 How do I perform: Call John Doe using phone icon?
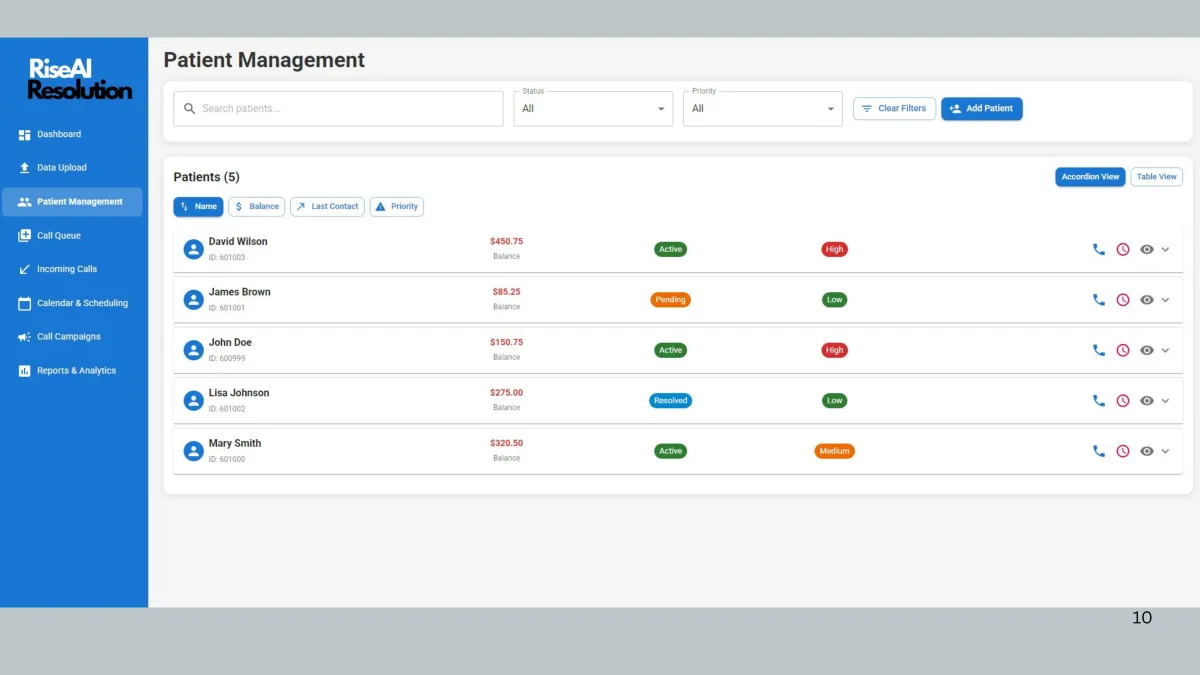click(x=1099, y=350)
